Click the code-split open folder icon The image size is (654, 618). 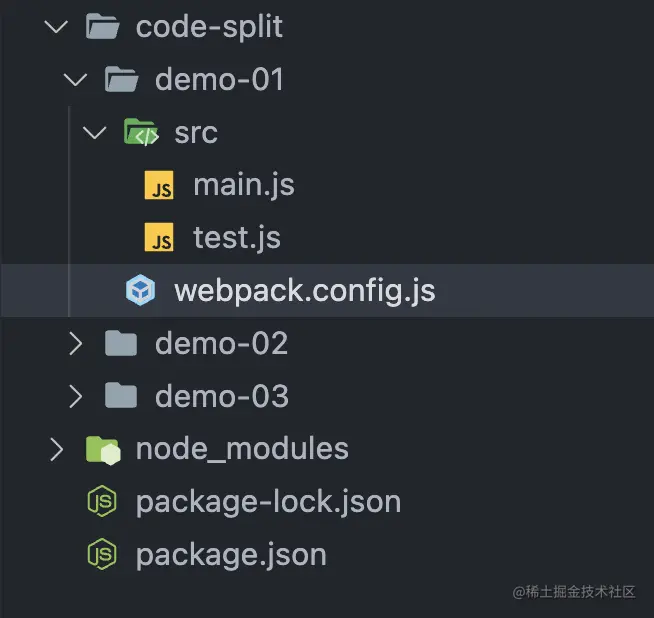point(102,27)
